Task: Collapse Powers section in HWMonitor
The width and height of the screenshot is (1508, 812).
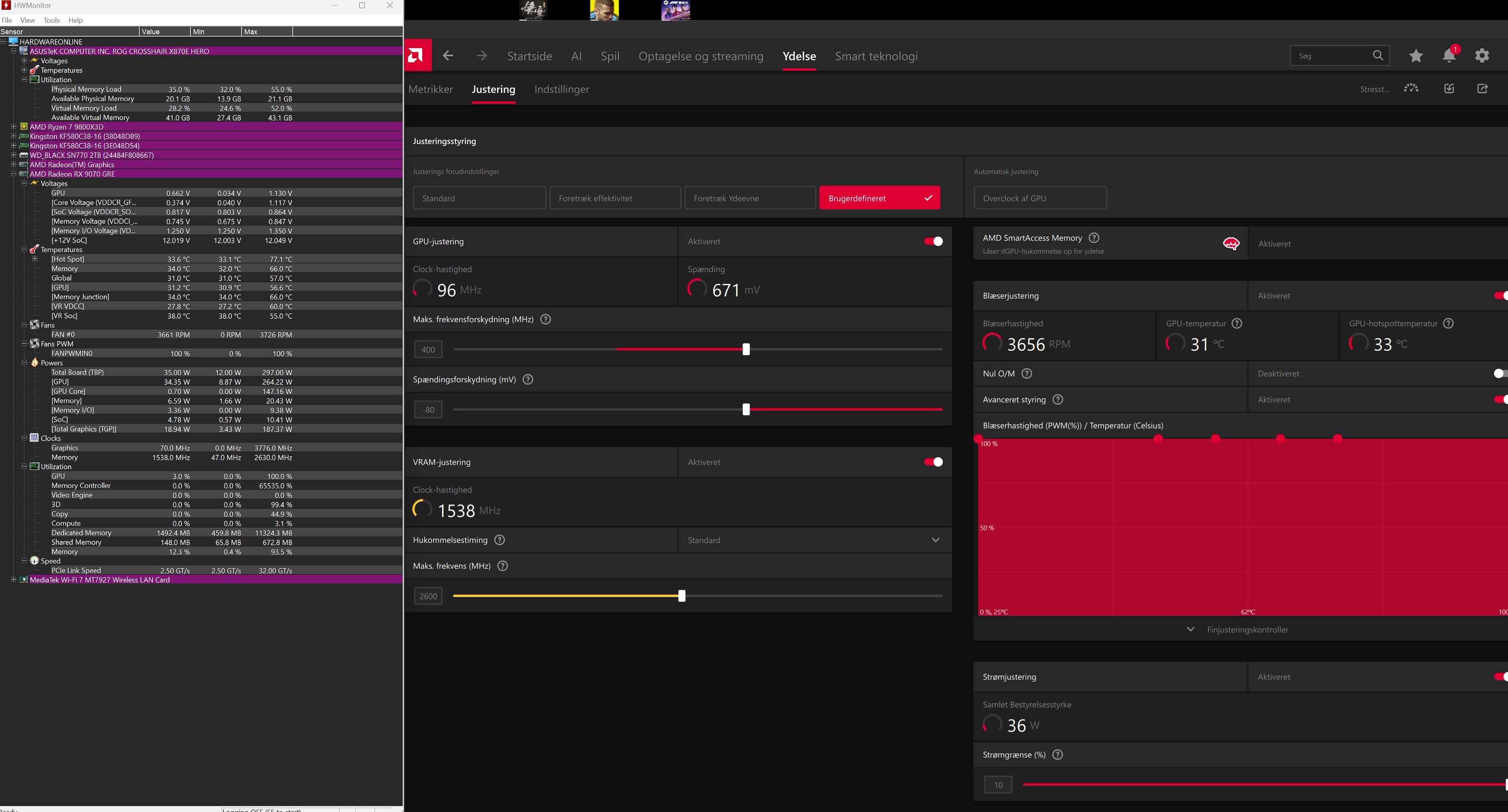Action: point(24,363)
